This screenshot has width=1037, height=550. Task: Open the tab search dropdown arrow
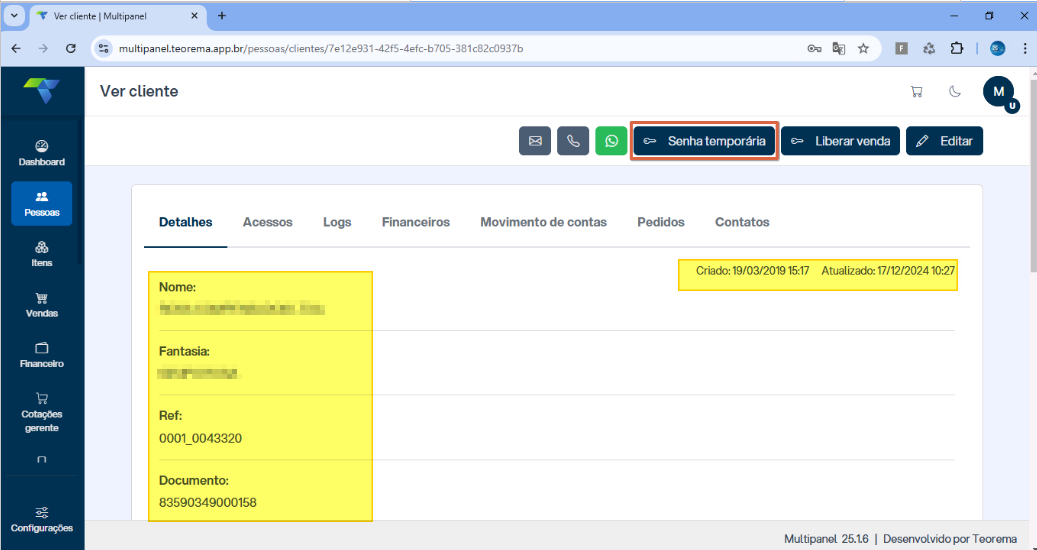coord(14,15)
